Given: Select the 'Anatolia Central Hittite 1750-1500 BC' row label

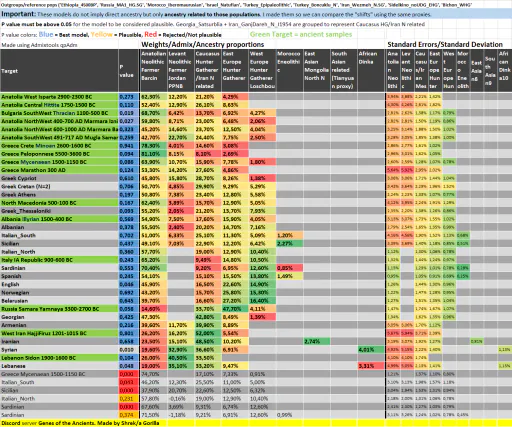Looking at the screenshot, I should pos(59,105).
